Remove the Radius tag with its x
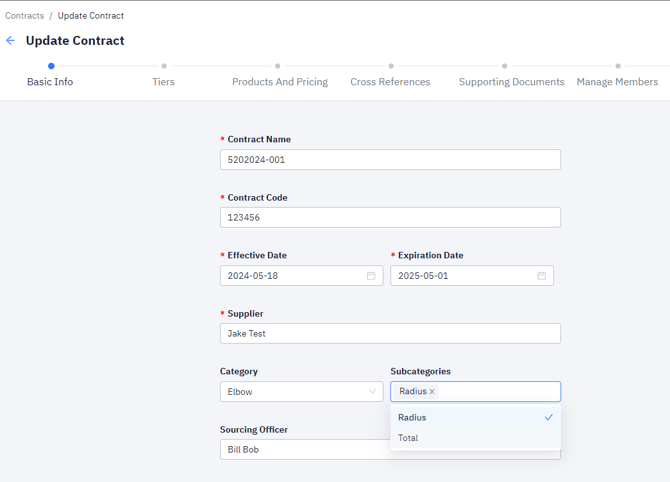Image resolution: width=670 pixels, height=482 pixels. point(432,392)
